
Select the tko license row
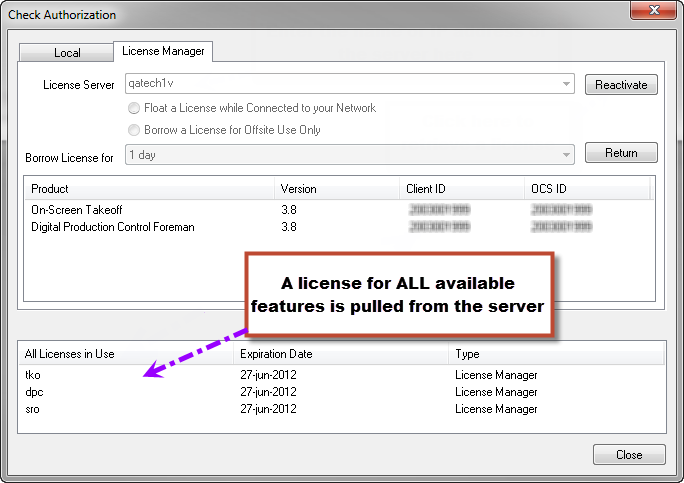pos(342,375)
